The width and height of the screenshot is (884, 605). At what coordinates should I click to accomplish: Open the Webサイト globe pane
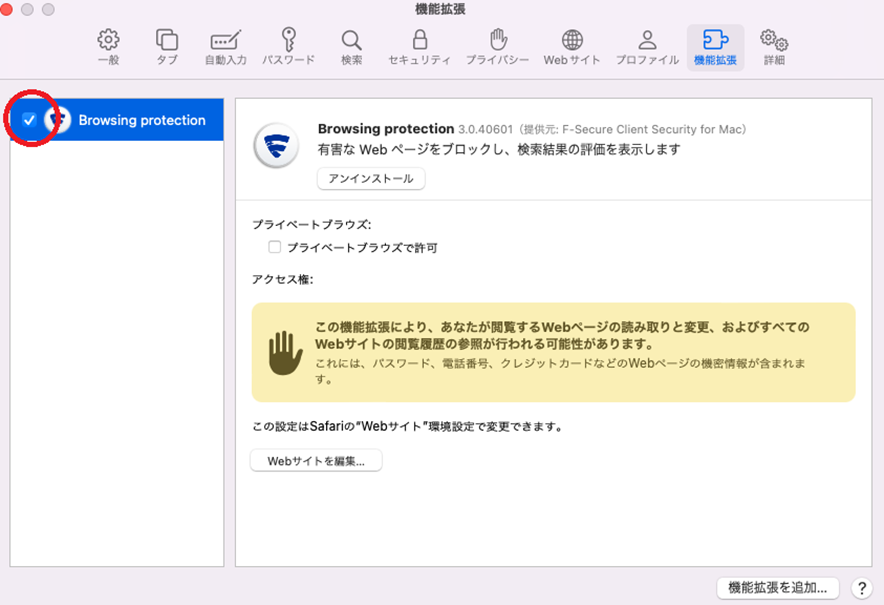[x=572, y=47]
